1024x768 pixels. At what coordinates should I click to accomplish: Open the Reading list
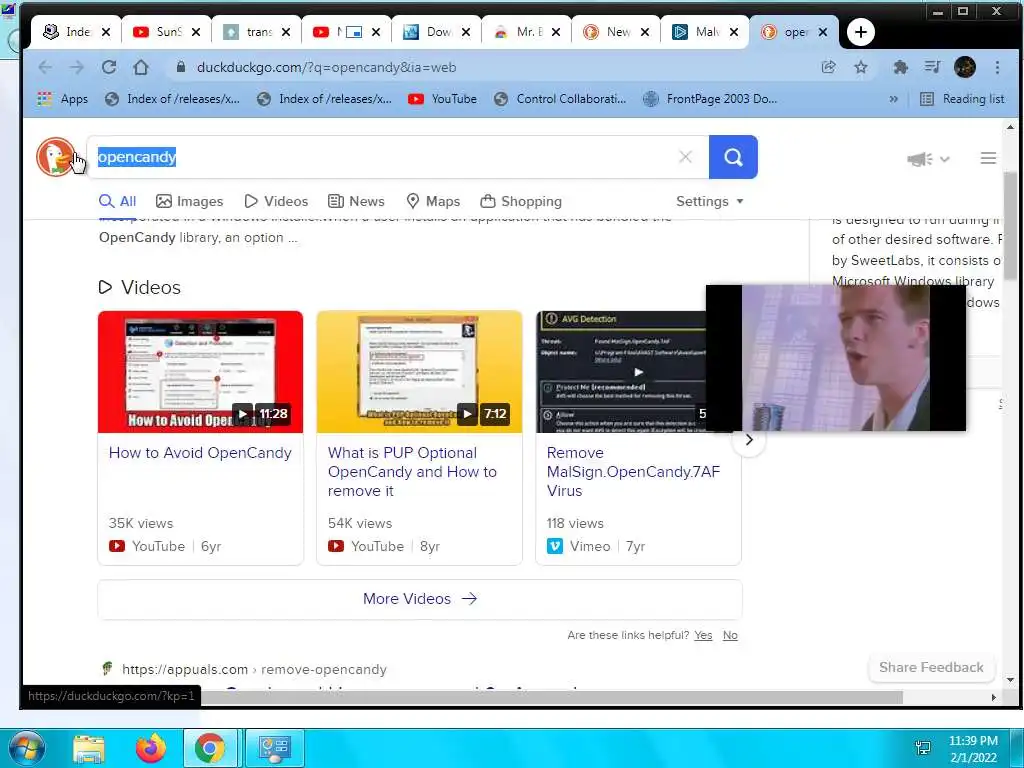962,99
